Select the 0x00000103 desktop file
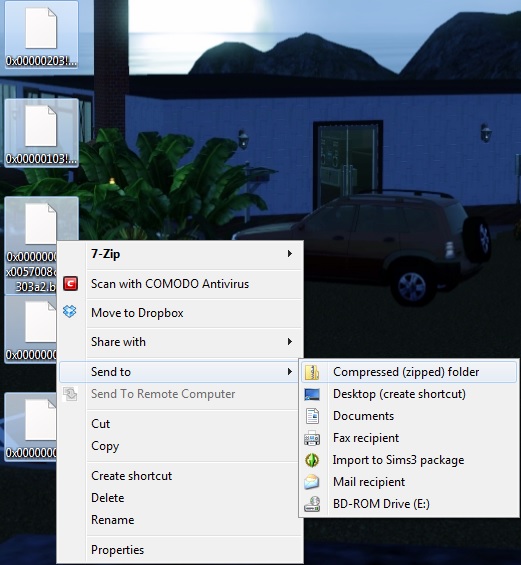The image size is (521, 565). pyautogui.click(x=41, y=133)
